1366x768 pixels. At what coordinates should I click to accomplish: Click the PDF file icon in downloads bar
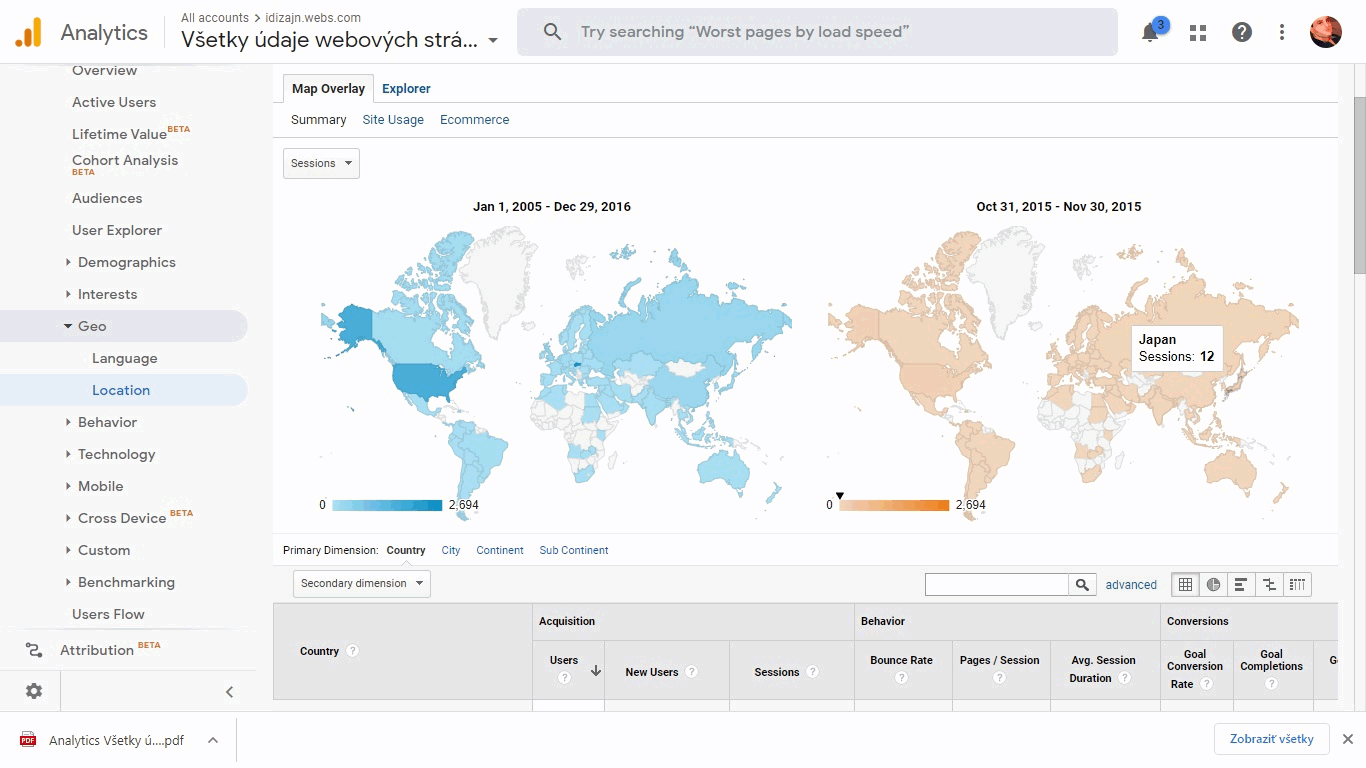(28, 740)
